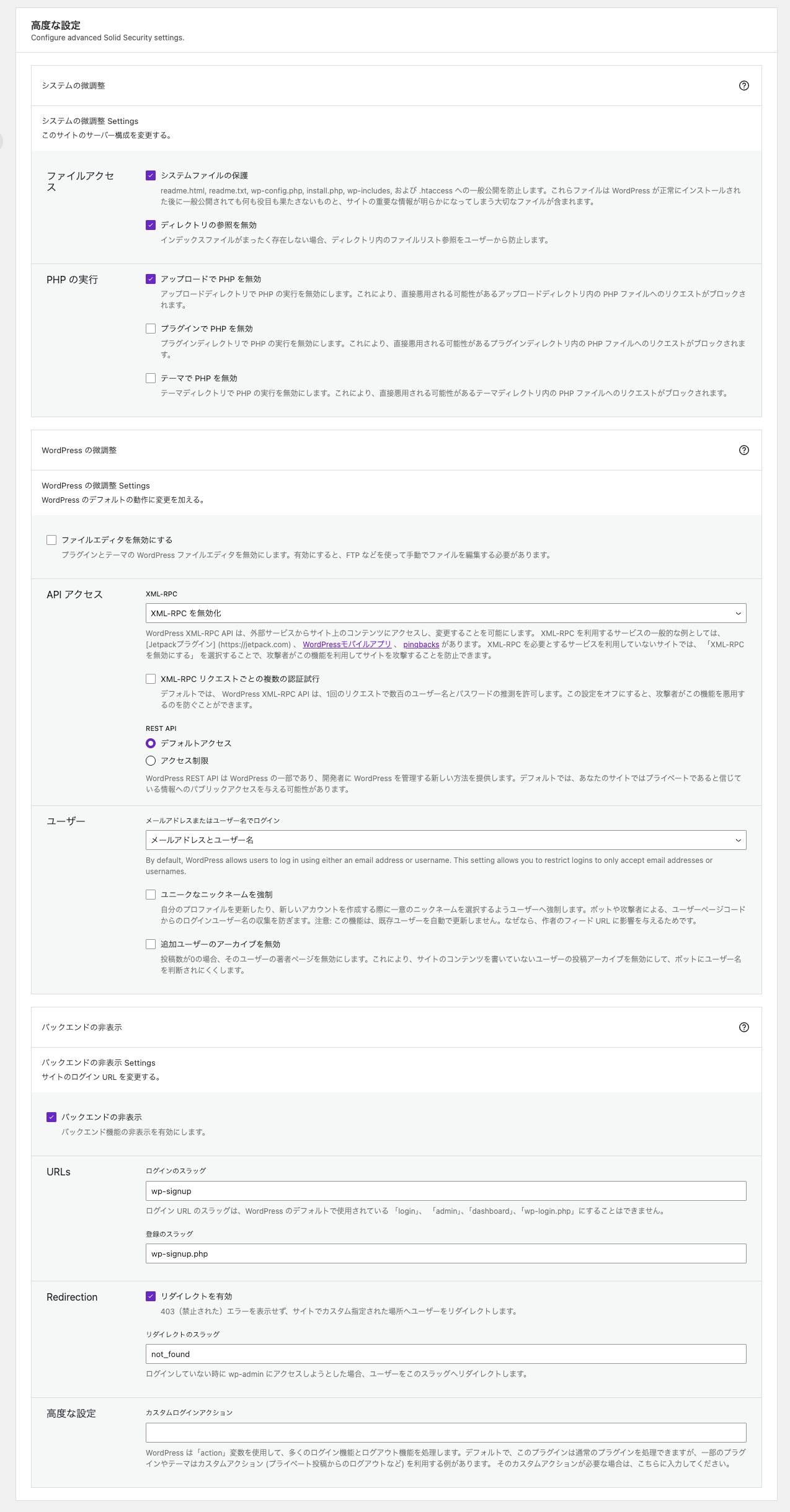Enable プラグインで PHP を無効 checkbox

(x=151, y=329)
